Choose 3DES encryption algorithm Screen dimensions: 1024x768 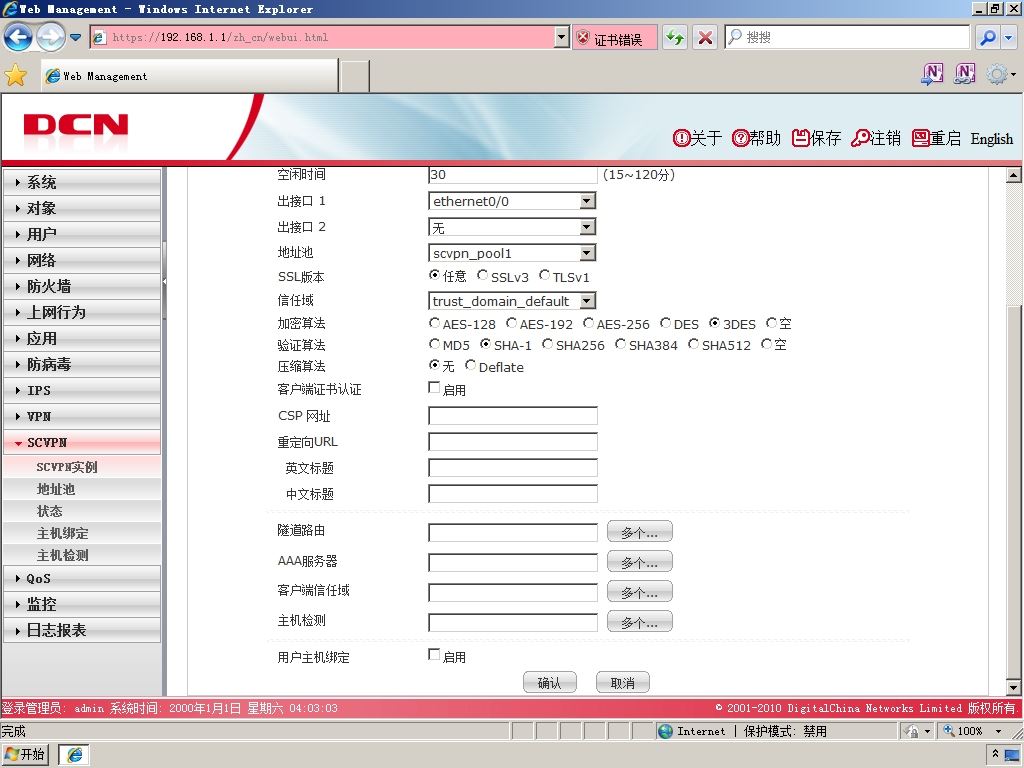pyautogui.click(x=714, y=323)
